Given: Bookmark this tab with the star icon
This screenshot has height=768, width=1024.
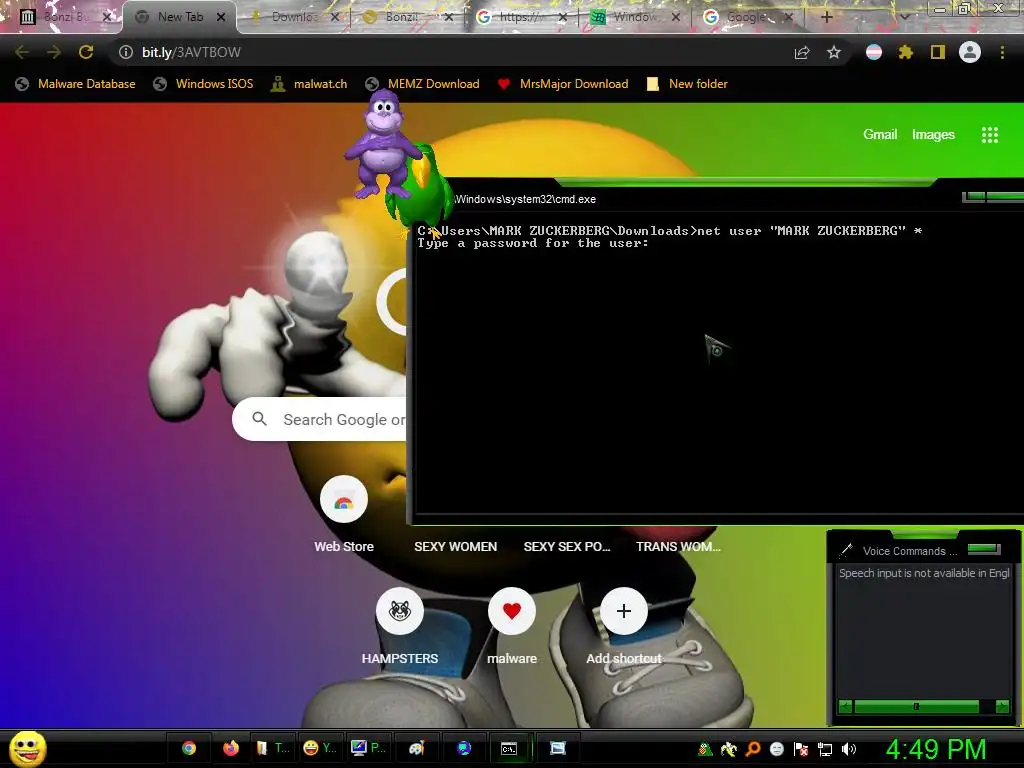Looking at the screenshot, I should [834, 52].
